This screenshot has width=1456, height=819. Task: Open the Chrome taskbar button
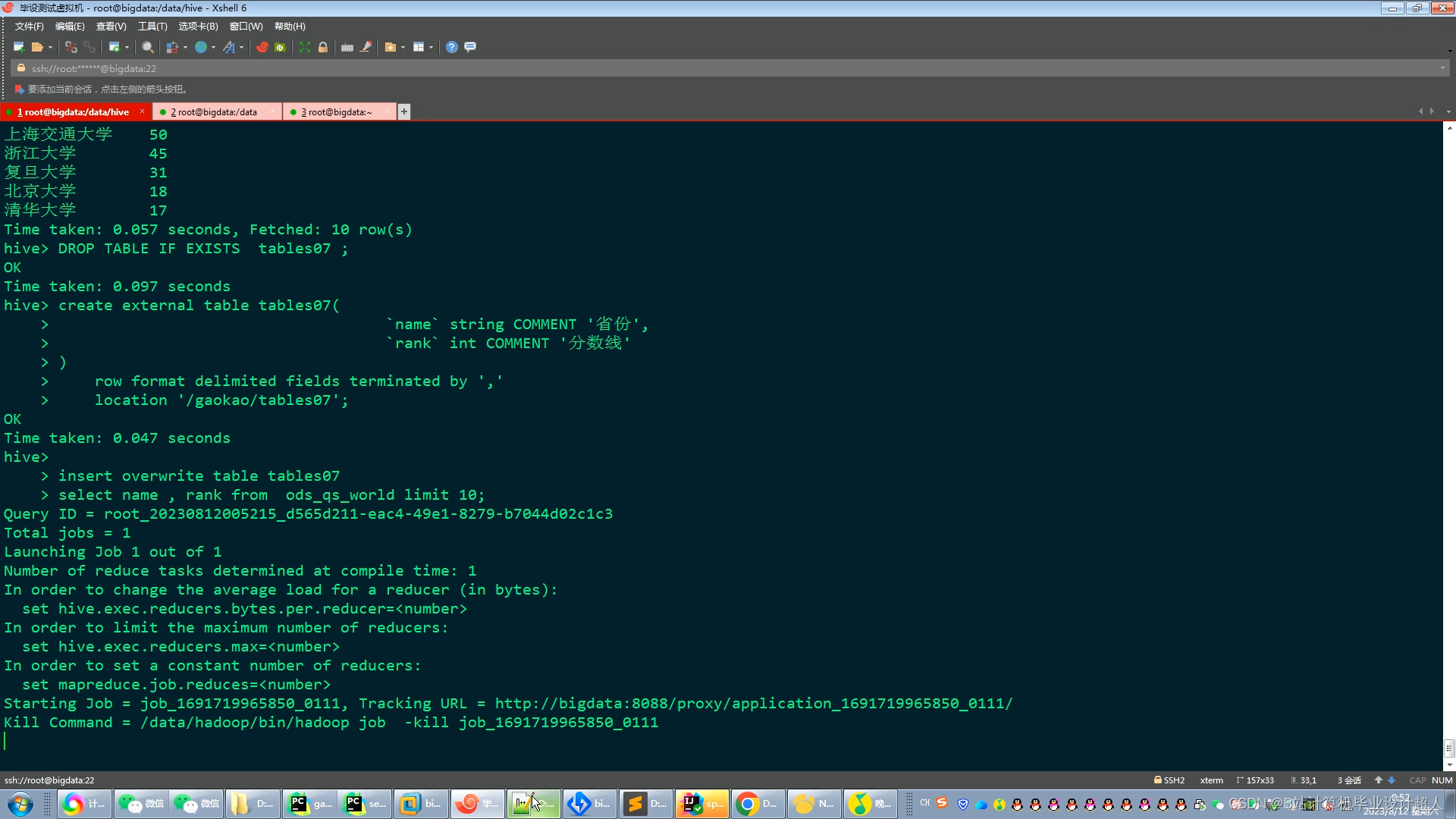click(x=758, y=804)
